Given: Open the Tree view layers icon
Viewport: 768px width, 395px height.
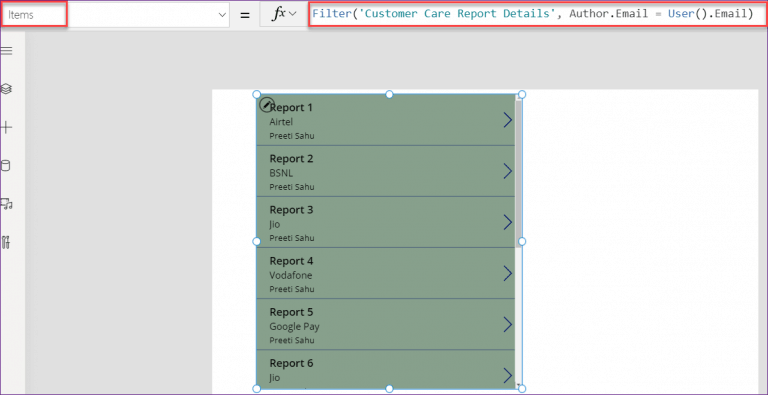Looking at the screenshot, I should (x=6, y=89).
